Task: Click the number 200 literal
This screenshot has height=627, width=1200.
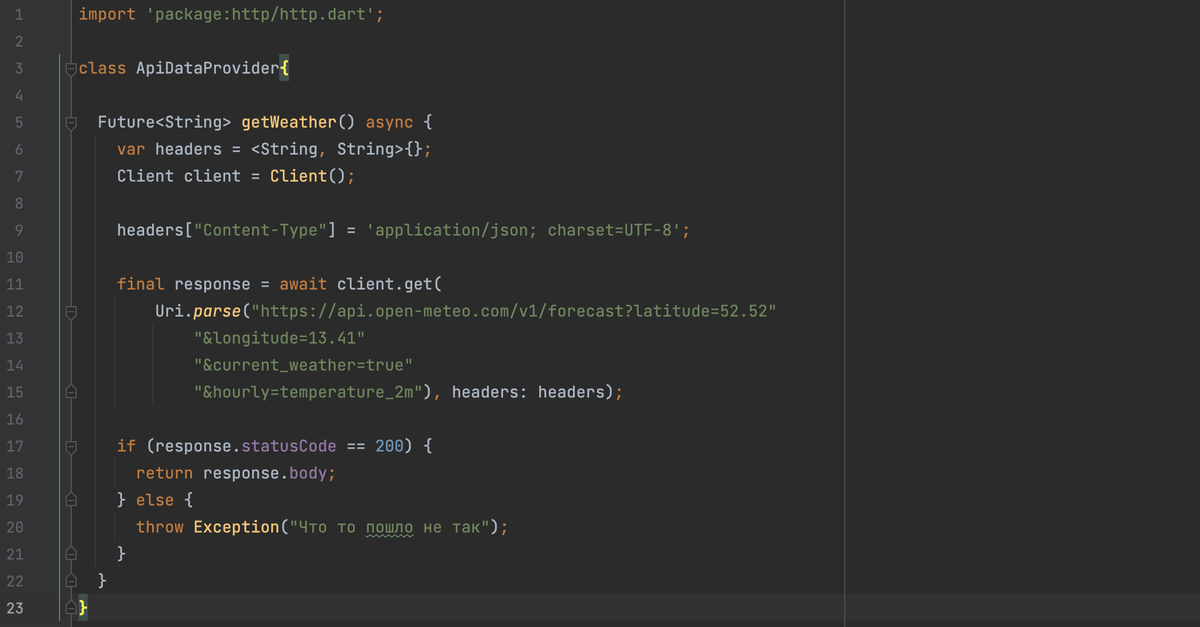Action: [389, 446]
